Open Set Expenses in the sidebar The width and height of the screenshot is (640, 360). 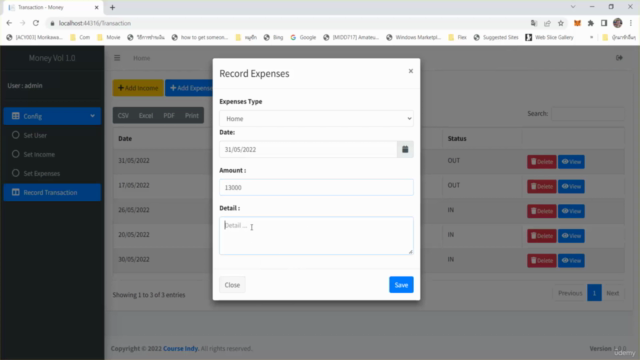click(x=52, y=173)
